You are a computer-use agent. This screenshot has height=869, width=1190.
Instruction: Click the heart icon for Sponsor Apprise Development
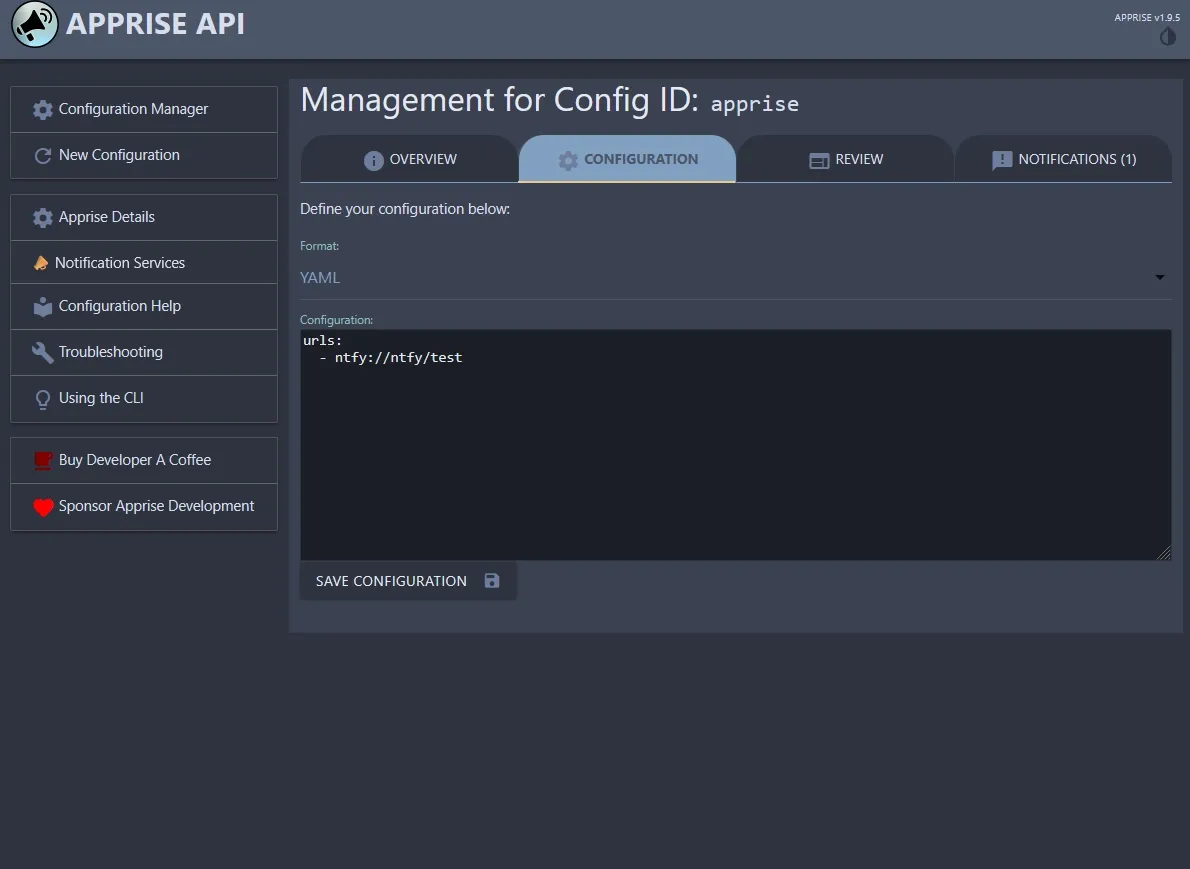click(42, 506)
